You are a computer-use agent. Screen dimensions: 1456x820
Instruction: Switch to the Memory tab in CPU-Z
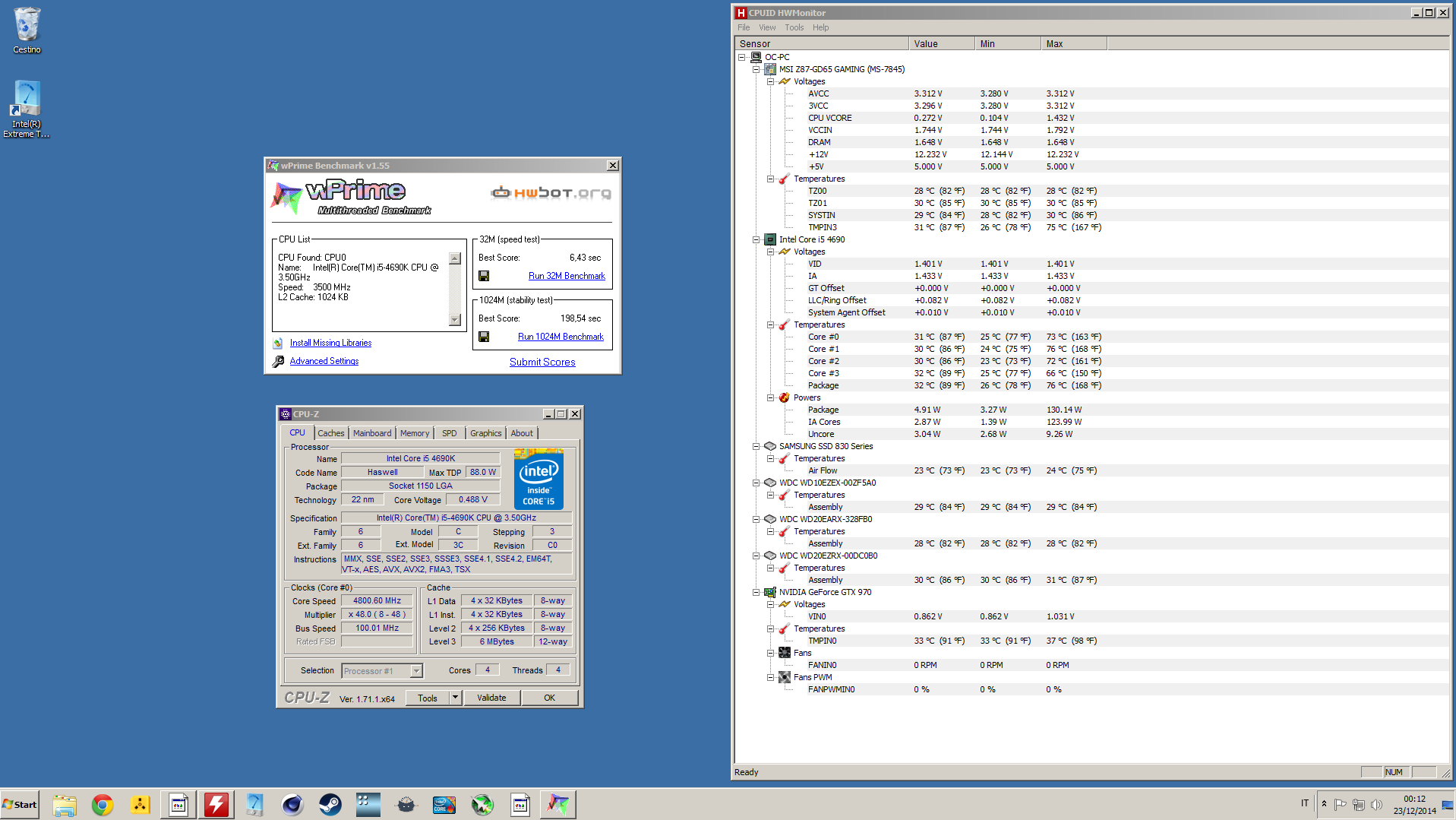(x=415, y=433)
